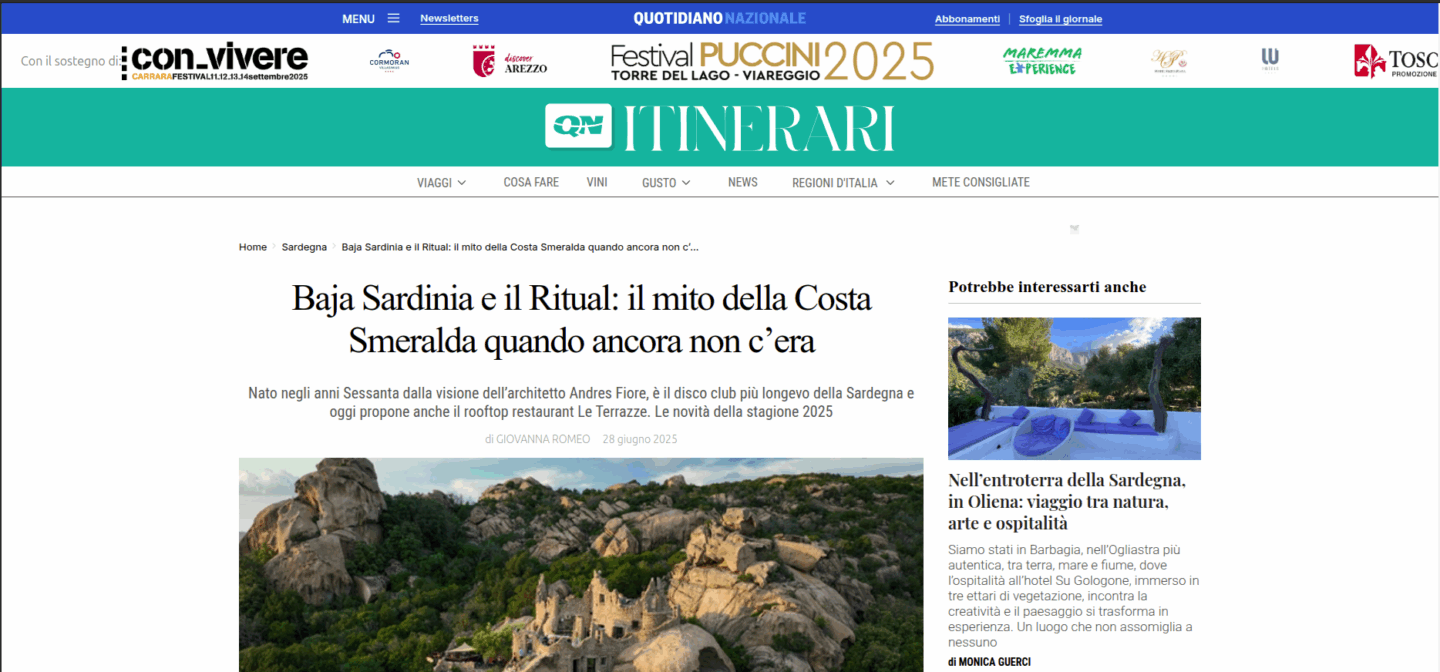Open the hamburger MENU icon
Viewport: 1440px width, 672px height.
pyautogui.click(x=393, y=18)
